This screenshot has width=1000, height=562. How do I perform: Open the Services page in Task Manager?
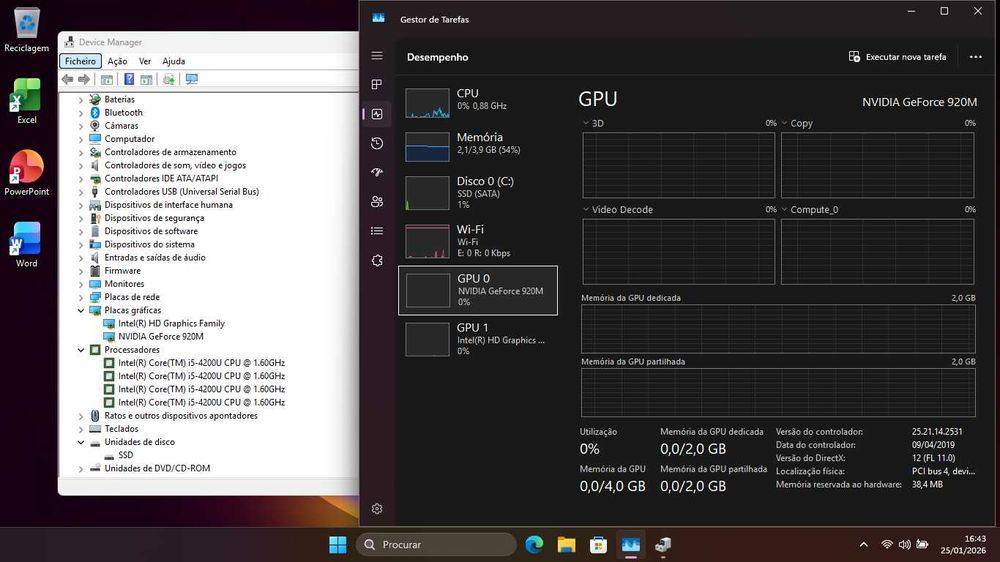377,260
